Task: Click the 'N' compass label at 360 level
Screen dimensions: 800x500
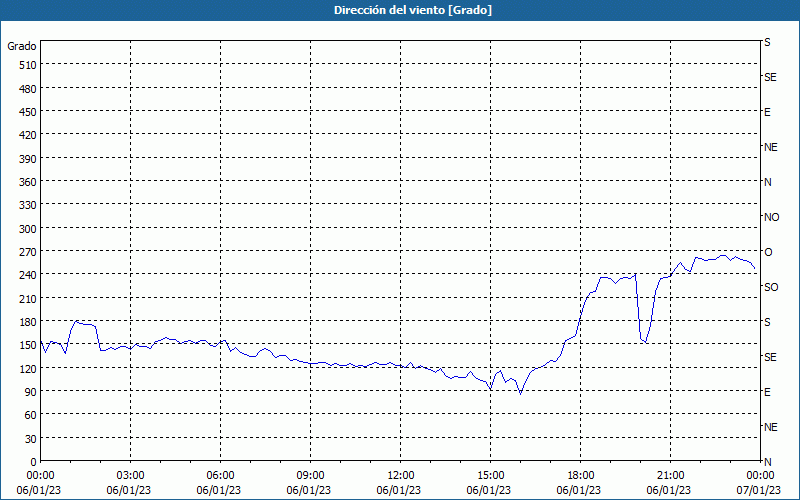Action: pyautogui.click(x=768, y=182)
